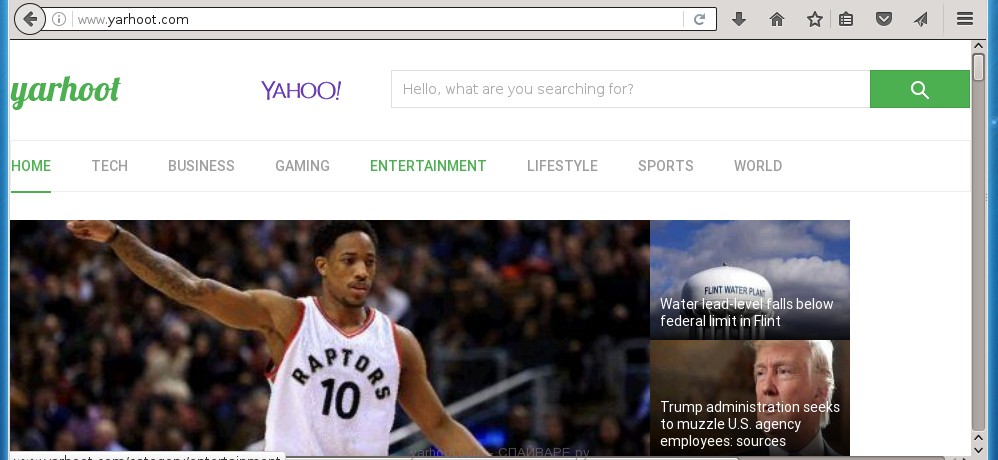Click the yarhoot search input field

point(630,89)
